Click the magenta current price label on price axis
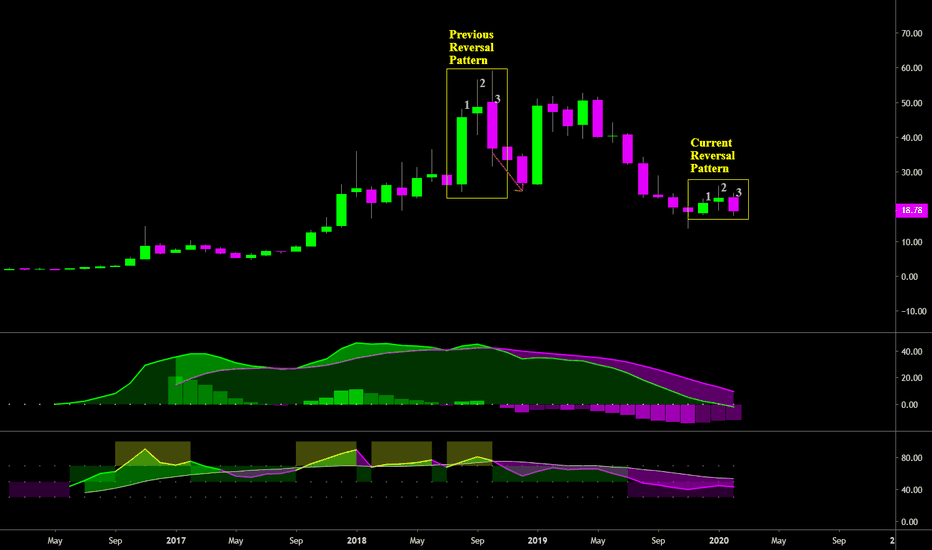 coord(911,210)
